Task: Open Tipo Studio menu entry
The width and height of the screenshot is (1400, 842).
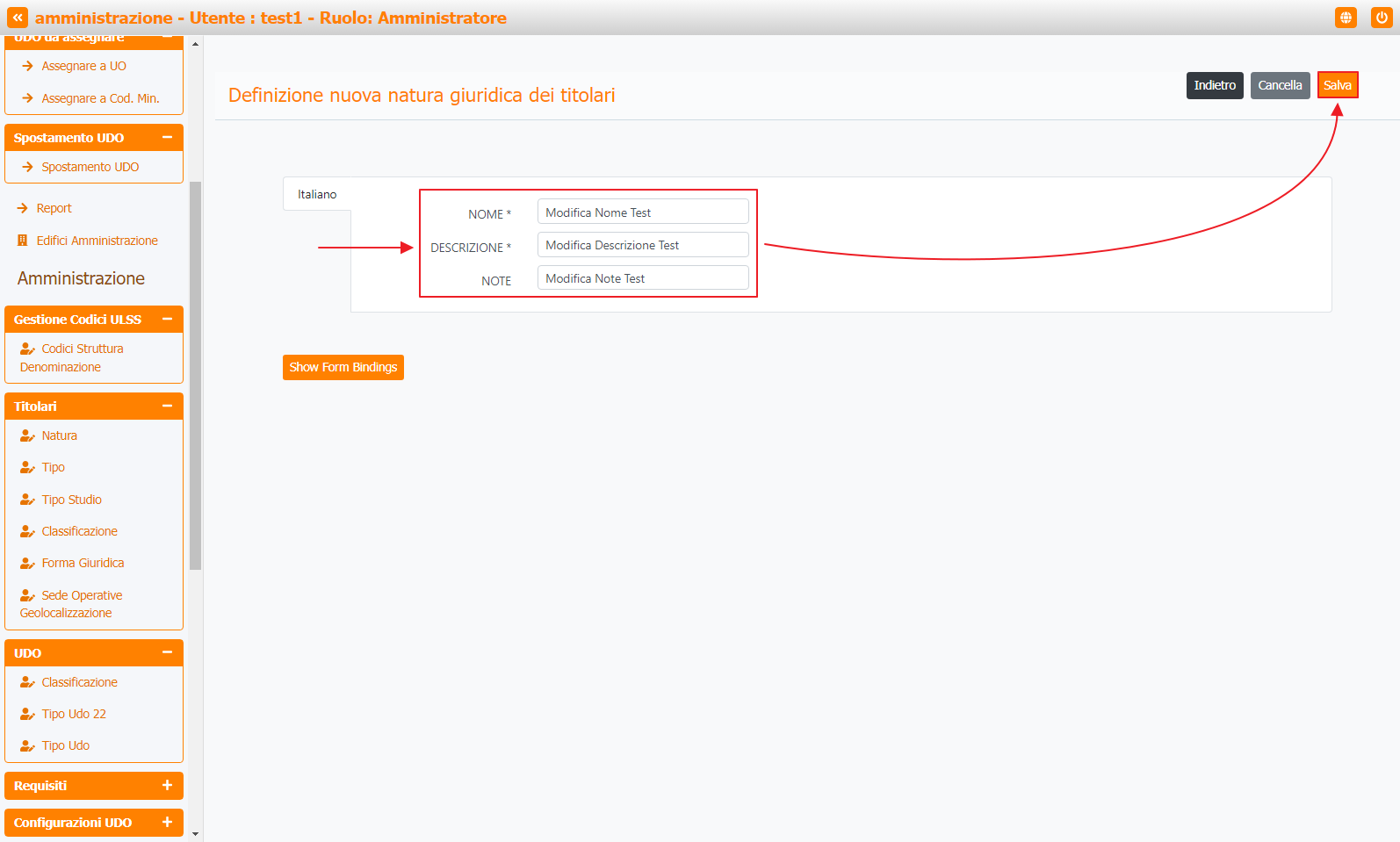Action: (71, 500)
